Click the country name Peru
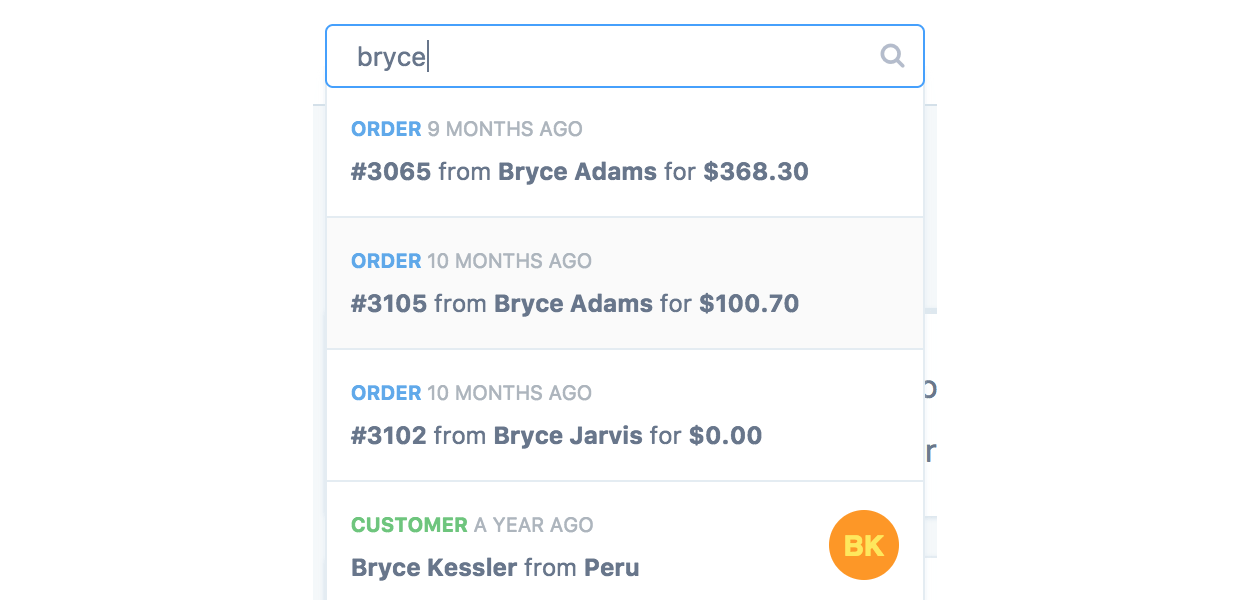The image size is (1250, 600). coord(611,568)
